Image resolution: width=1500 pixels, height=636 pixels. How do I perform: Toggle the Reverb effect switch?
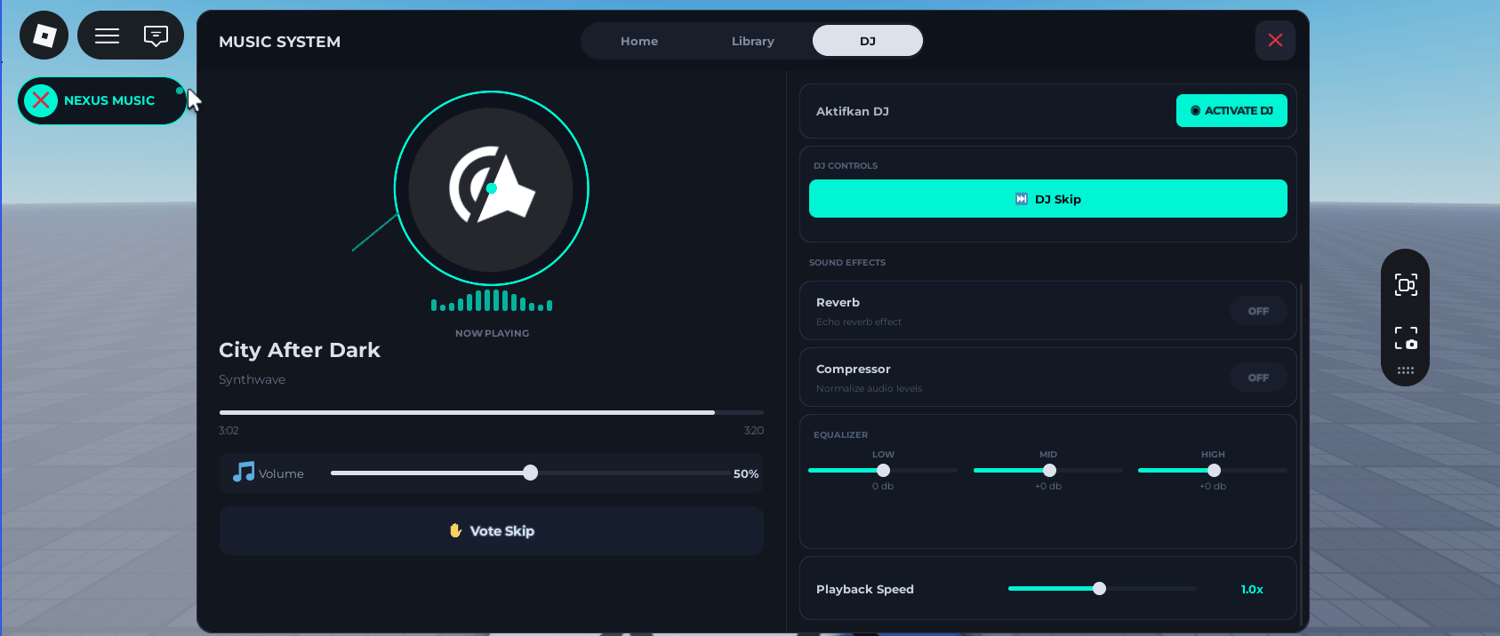click(x=1258, y=311)
